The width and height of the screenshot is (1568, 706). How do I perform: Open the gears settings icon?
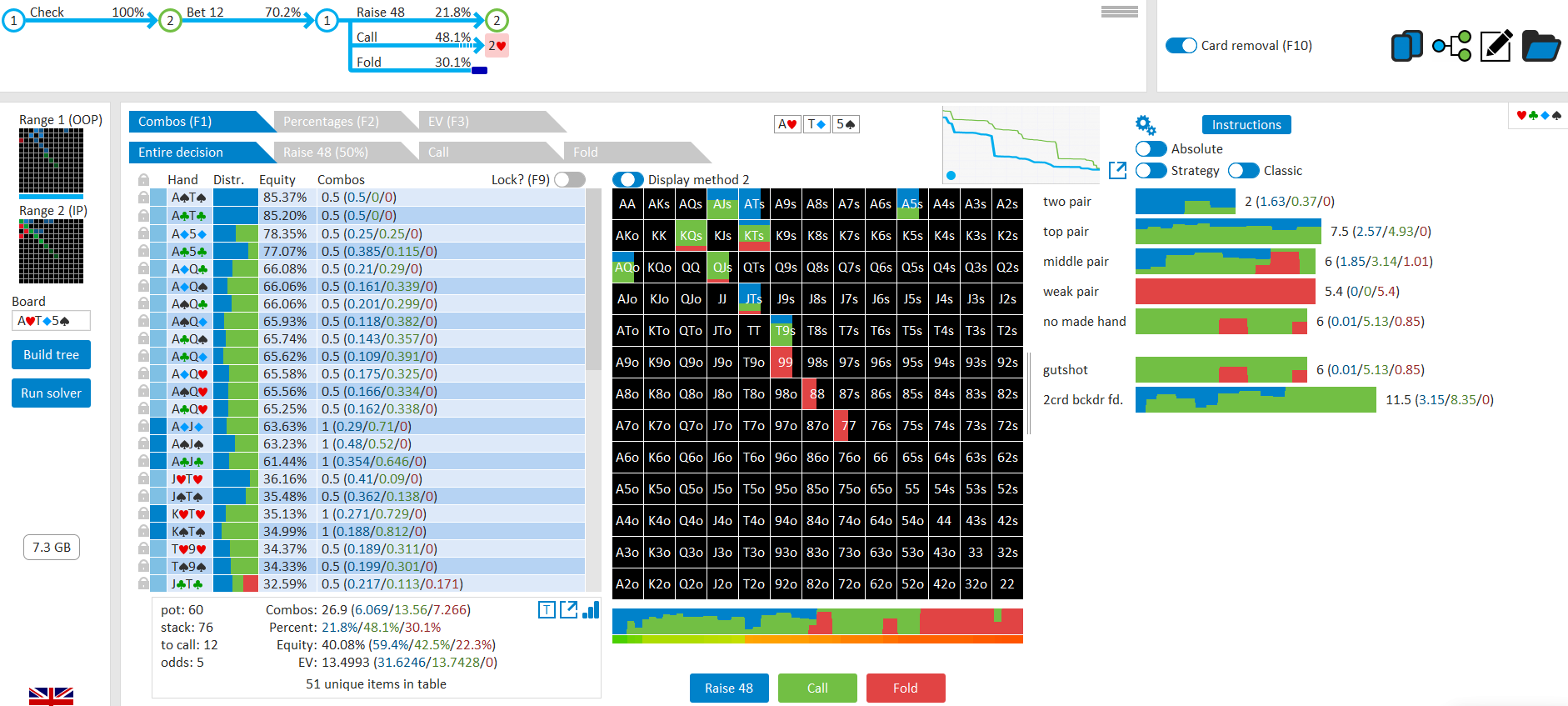tap(1146, 125)
